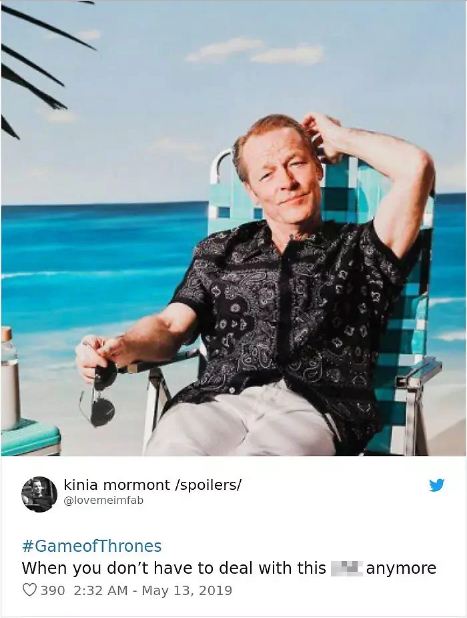Click the heart like icon
The height and width of the screenshot is (618, 467).
tap(29, 590)
